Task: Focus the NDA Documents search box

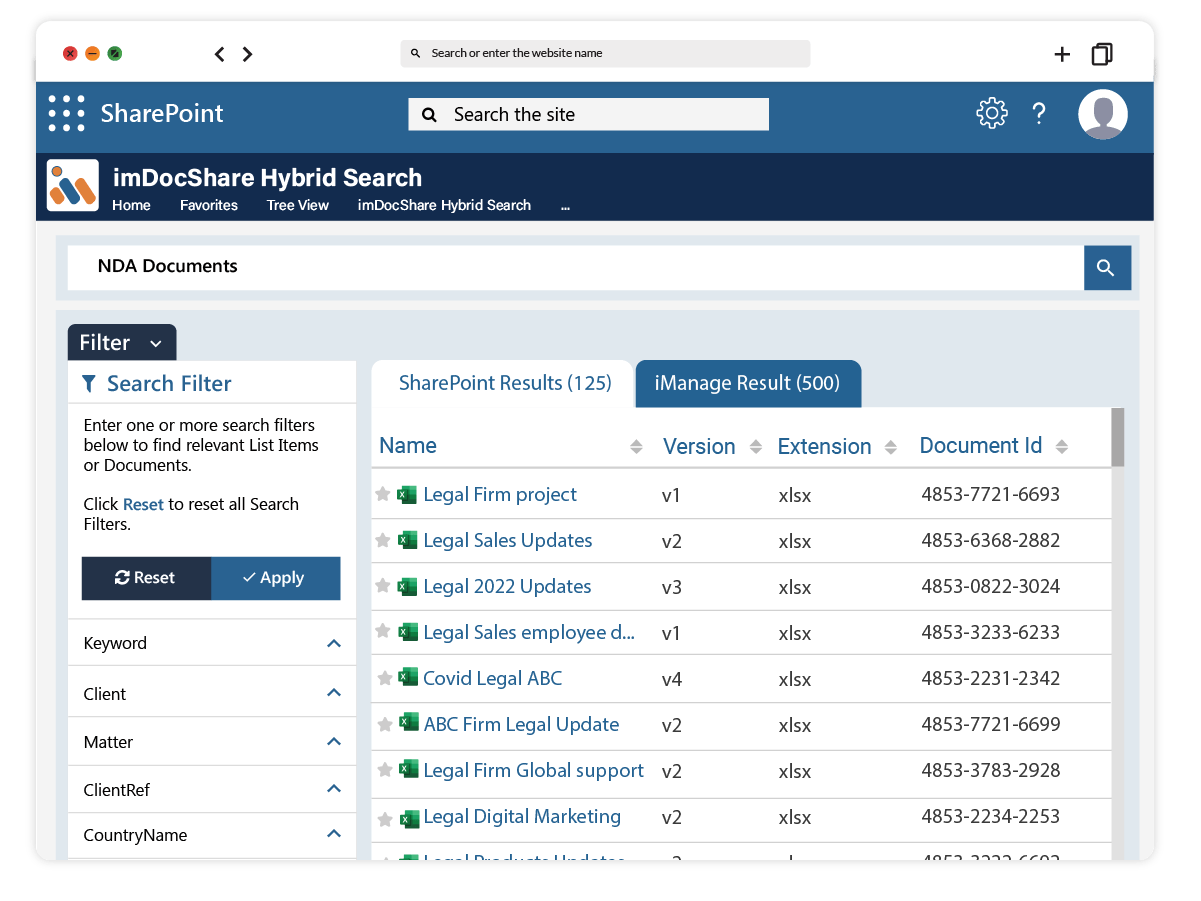Action: (x=575, y=267)
